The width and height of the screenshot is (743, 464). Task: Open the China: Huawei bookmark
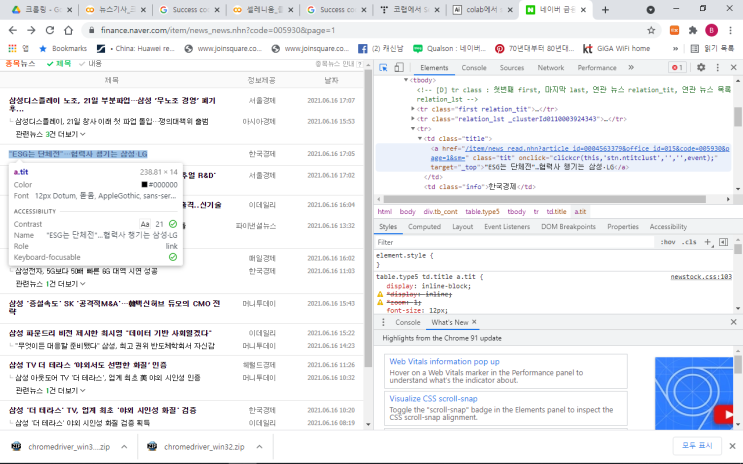point(136,48)
